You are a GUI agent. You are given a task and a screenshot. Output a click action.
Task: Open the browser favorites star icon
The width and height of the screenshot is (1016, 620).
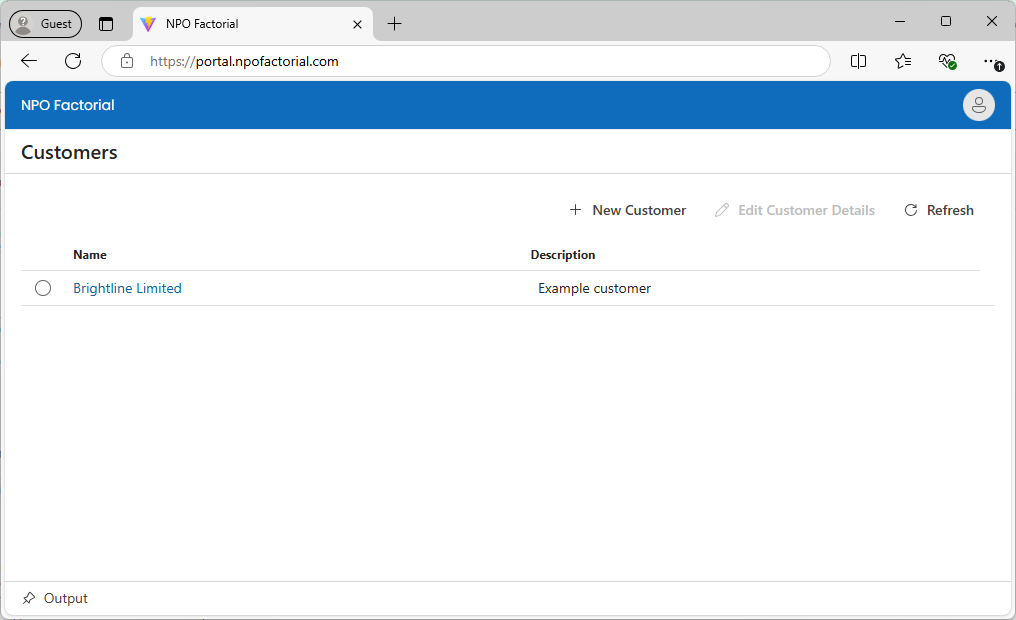click(x=903, y=61)
